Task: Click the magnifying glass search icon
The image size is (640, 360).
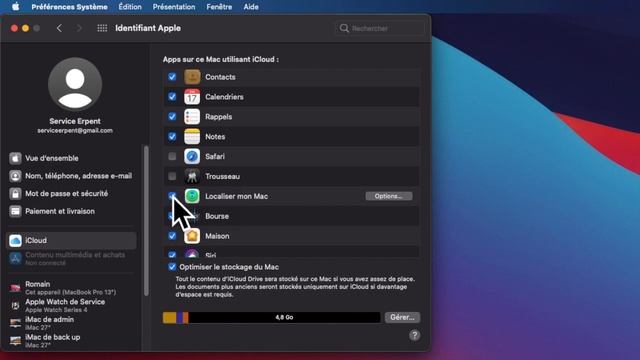Action: [x=344, y=28]
